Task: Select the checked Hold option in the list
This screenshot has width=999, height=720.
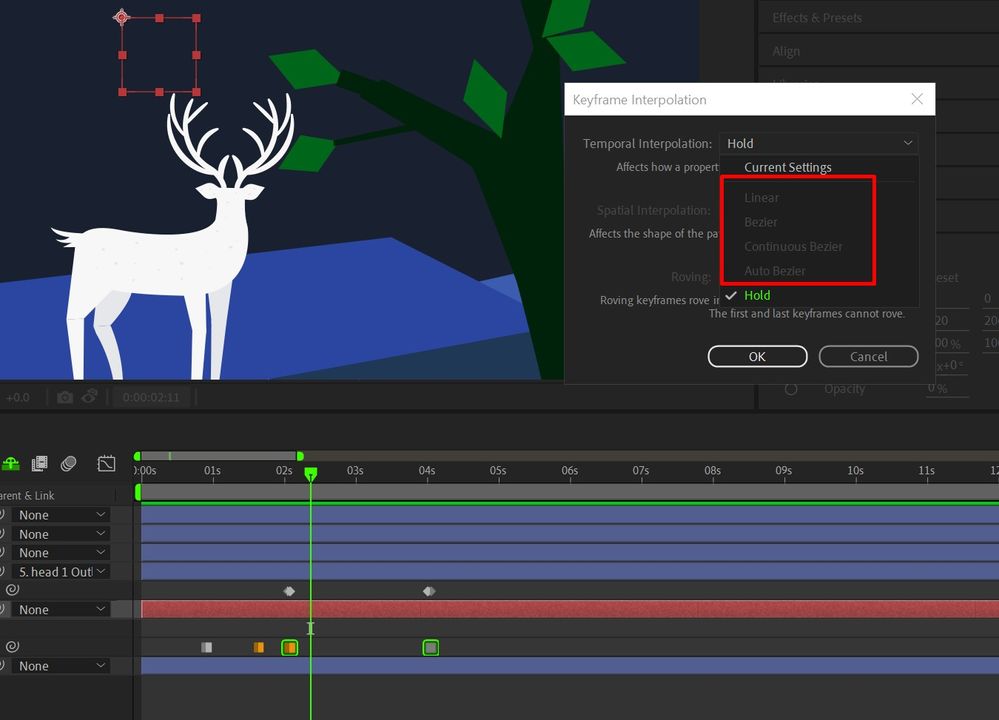Action: coord(757,295)
